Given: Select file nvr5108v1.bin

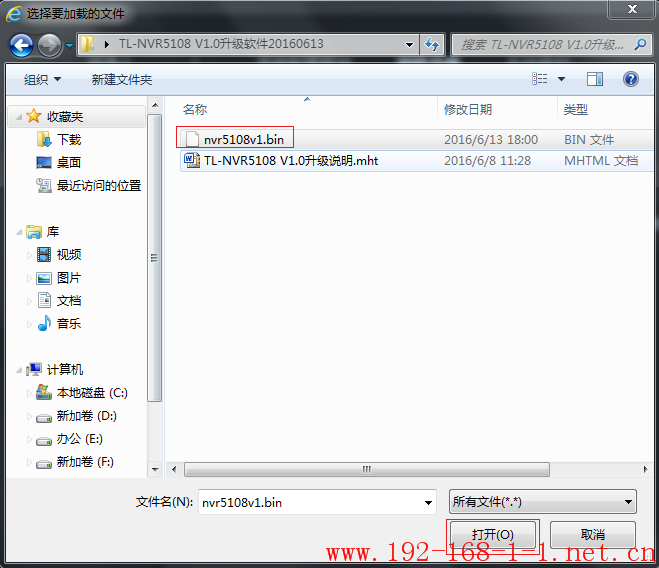Looking at the screenshot, I should pyautogui.click(x=244, y=140).
